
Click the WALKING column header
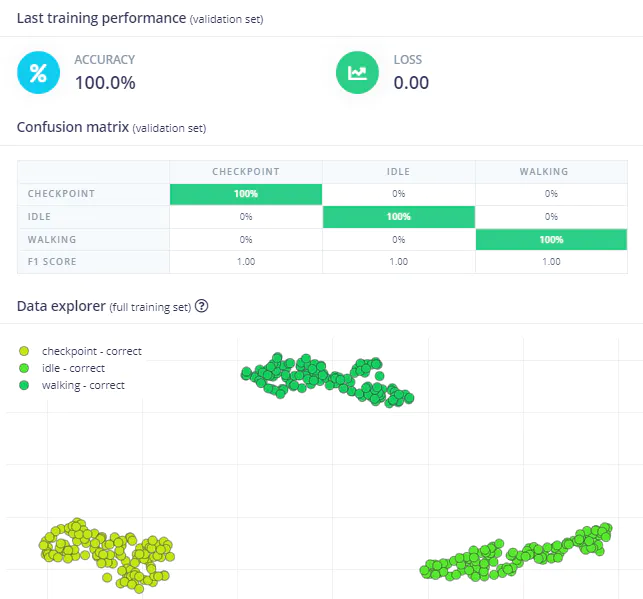pyautogui.click(x=551, y=171)
